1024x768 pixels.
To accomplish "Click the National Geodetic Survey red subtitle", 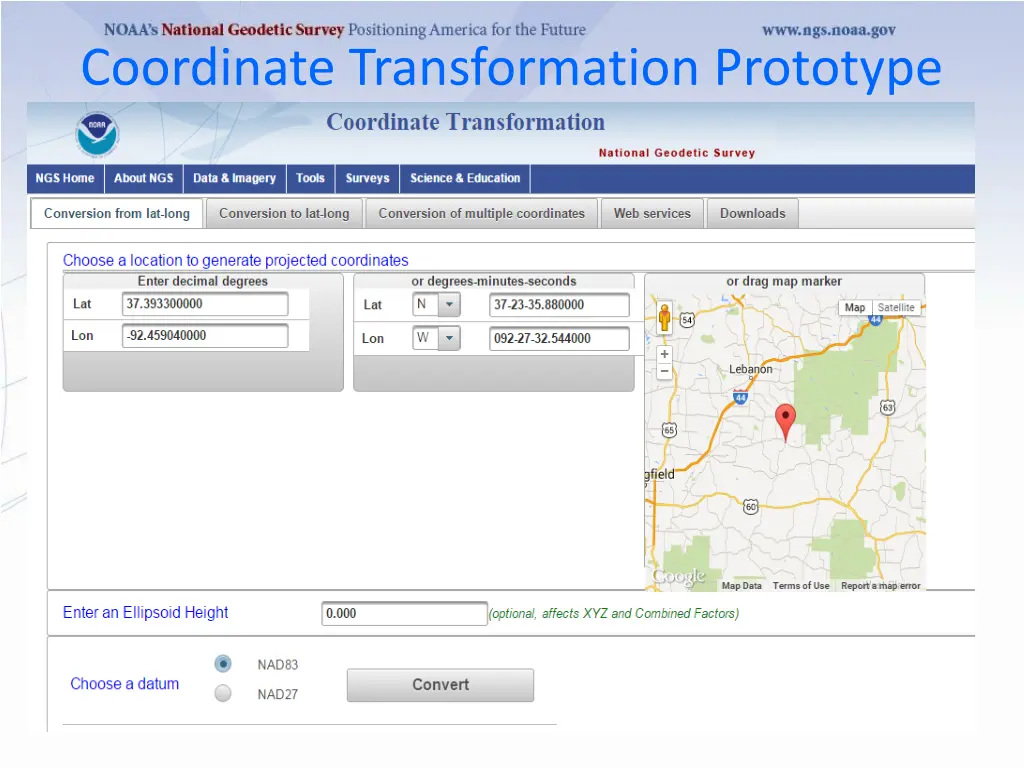I will (x=677, y=153).
